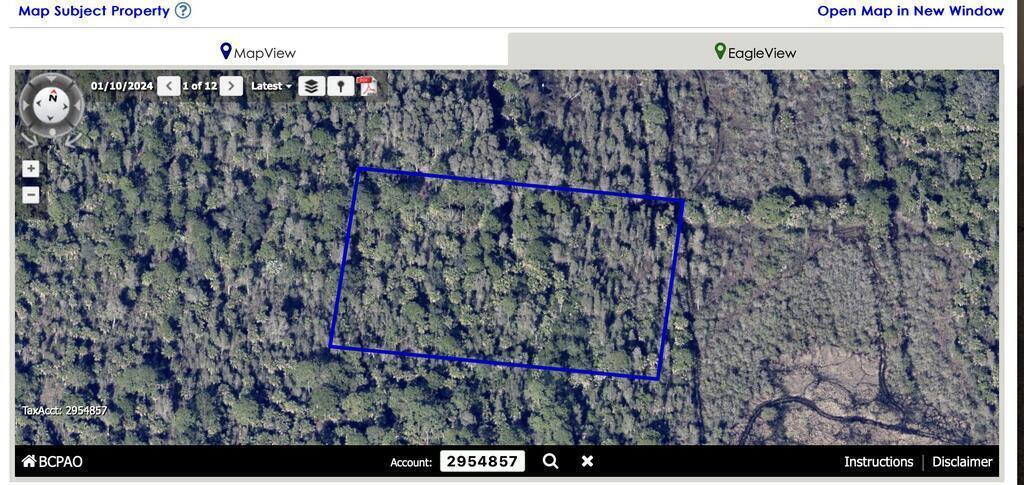Rotate map clockwise arrow under compass
The height and width of the screenshot is (485, 1024).
click(74, 139)
